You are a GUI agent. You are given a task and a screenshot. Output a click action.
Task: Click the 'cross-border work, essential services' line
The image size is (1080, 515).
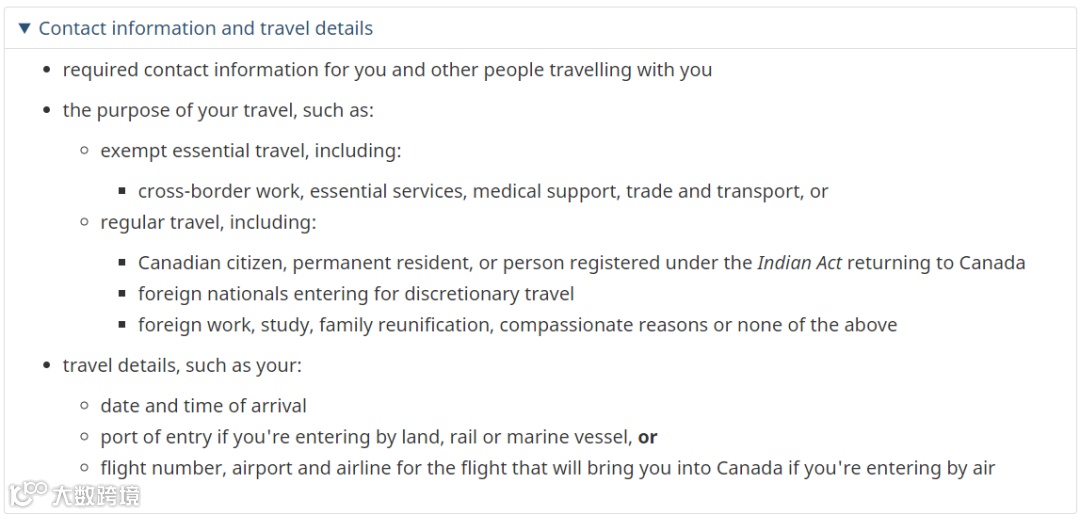(x=483, y=191)
